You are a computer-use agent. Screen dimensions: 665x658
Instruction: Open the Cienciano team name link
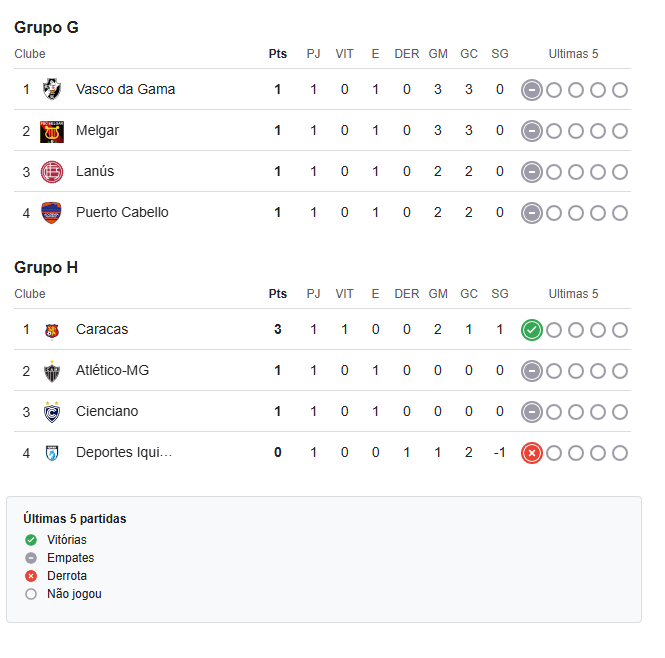coord(107,411)
